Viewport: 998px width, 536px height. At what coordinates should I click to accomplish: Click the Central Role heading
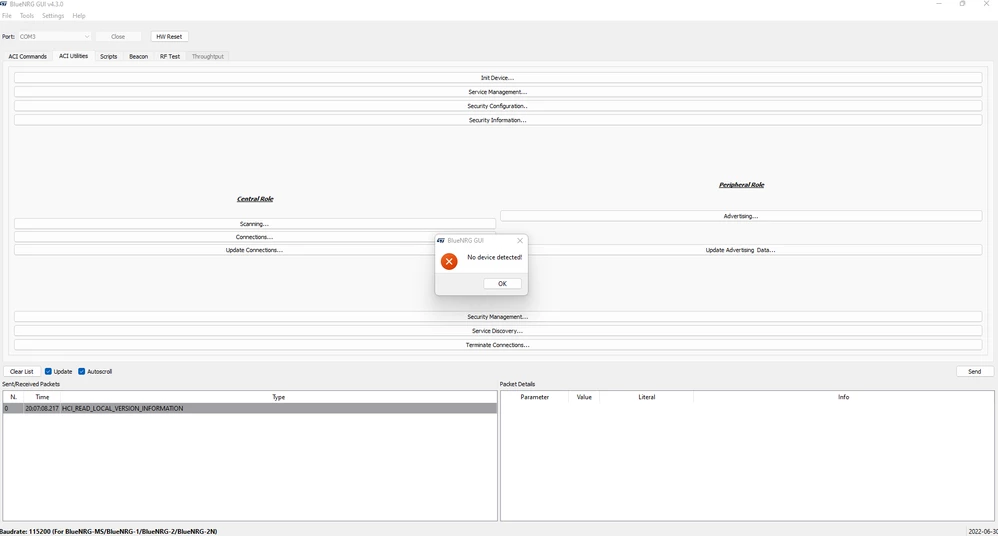point(255,199)
